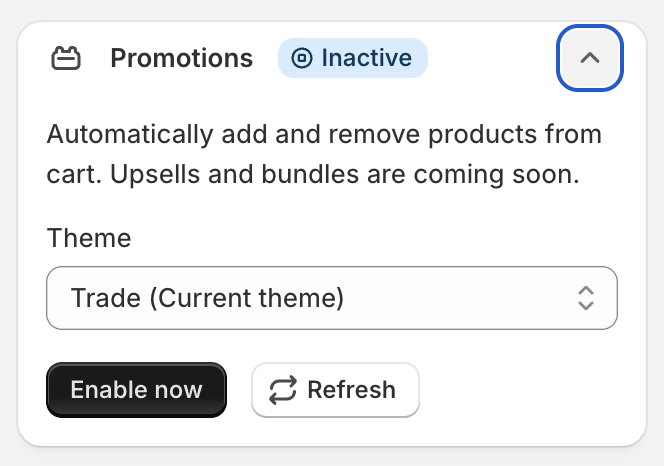
Task: Click the circle icon in Inactive badge
Action: [x=301, y=59]
